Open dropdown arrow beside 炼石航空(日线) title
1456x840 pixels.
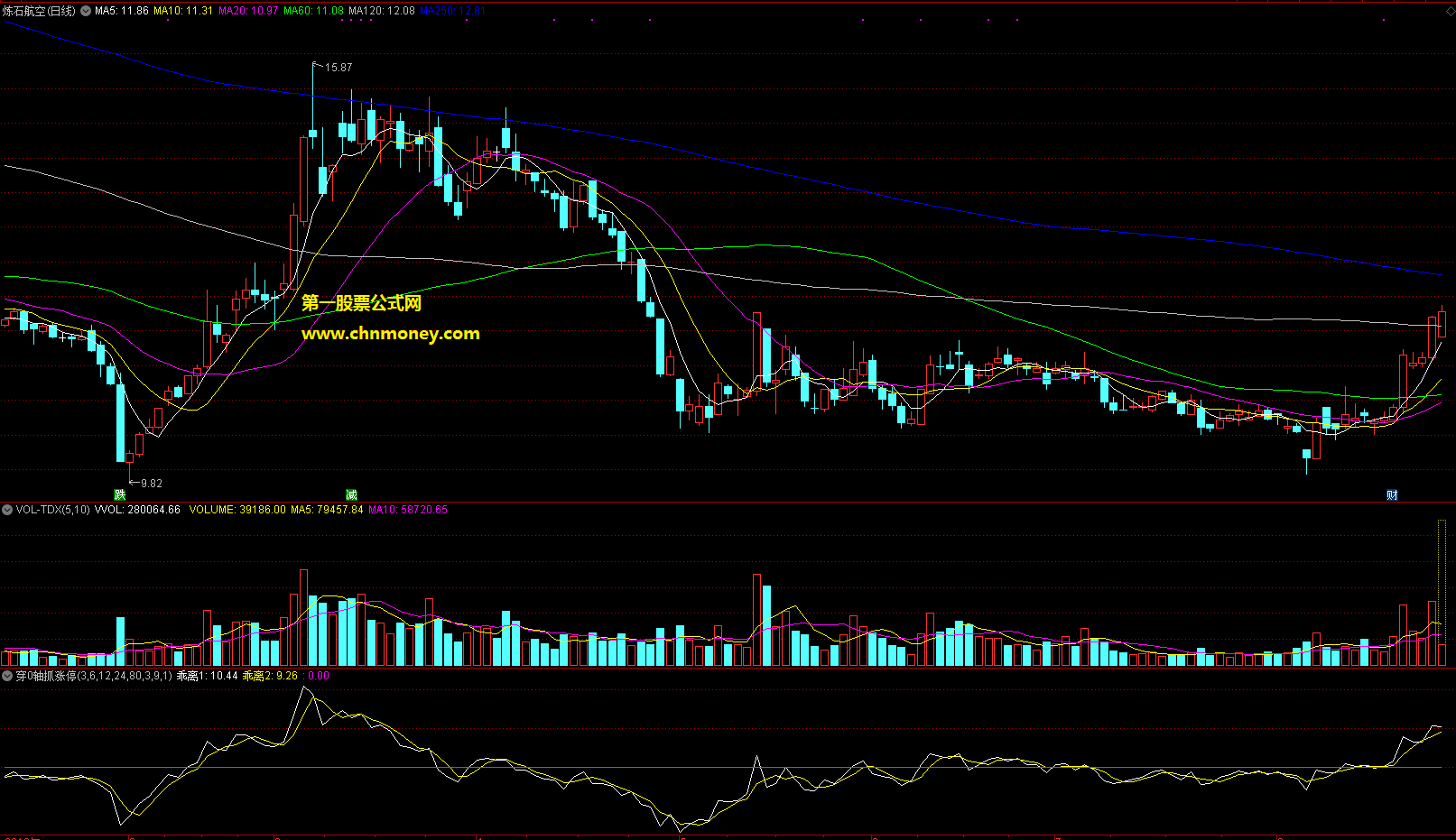[x=86, y=11]
